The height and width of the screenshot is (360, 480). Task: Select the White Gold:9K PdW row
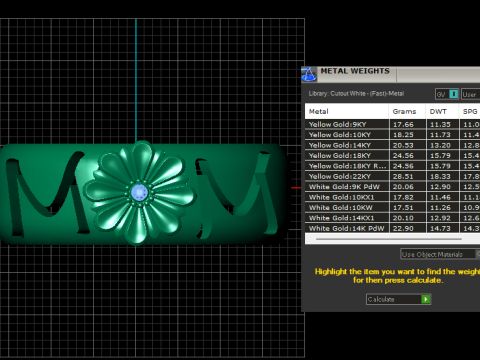[x=392, y=187]
